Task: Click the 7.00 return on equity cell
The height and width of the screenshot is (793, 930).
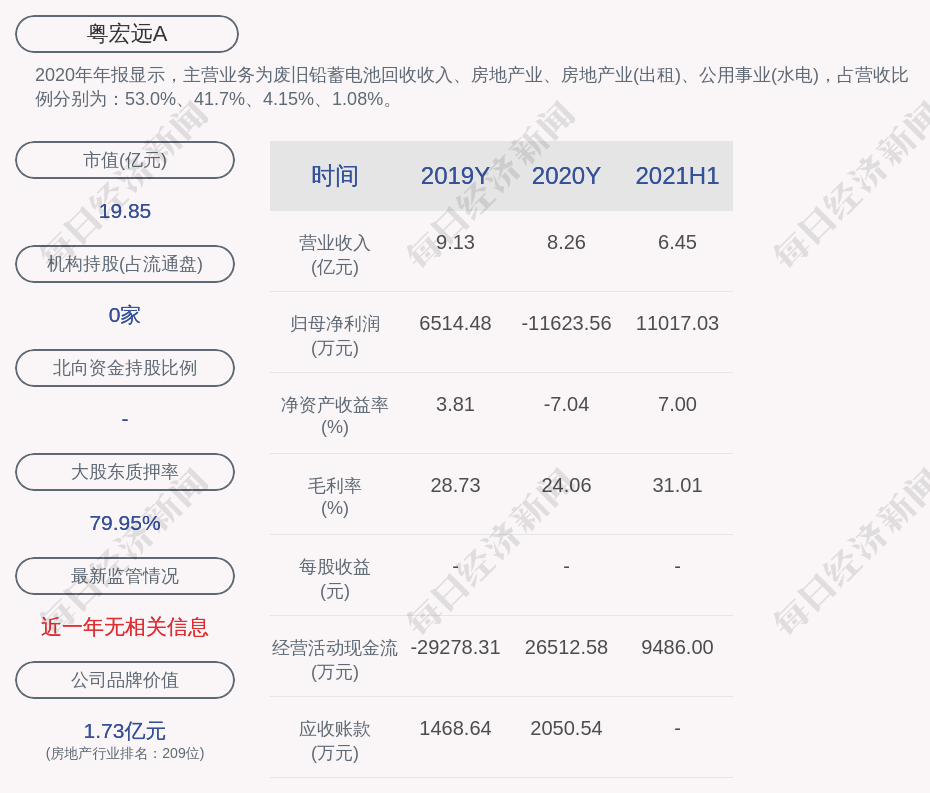Action: click(677, 405)
